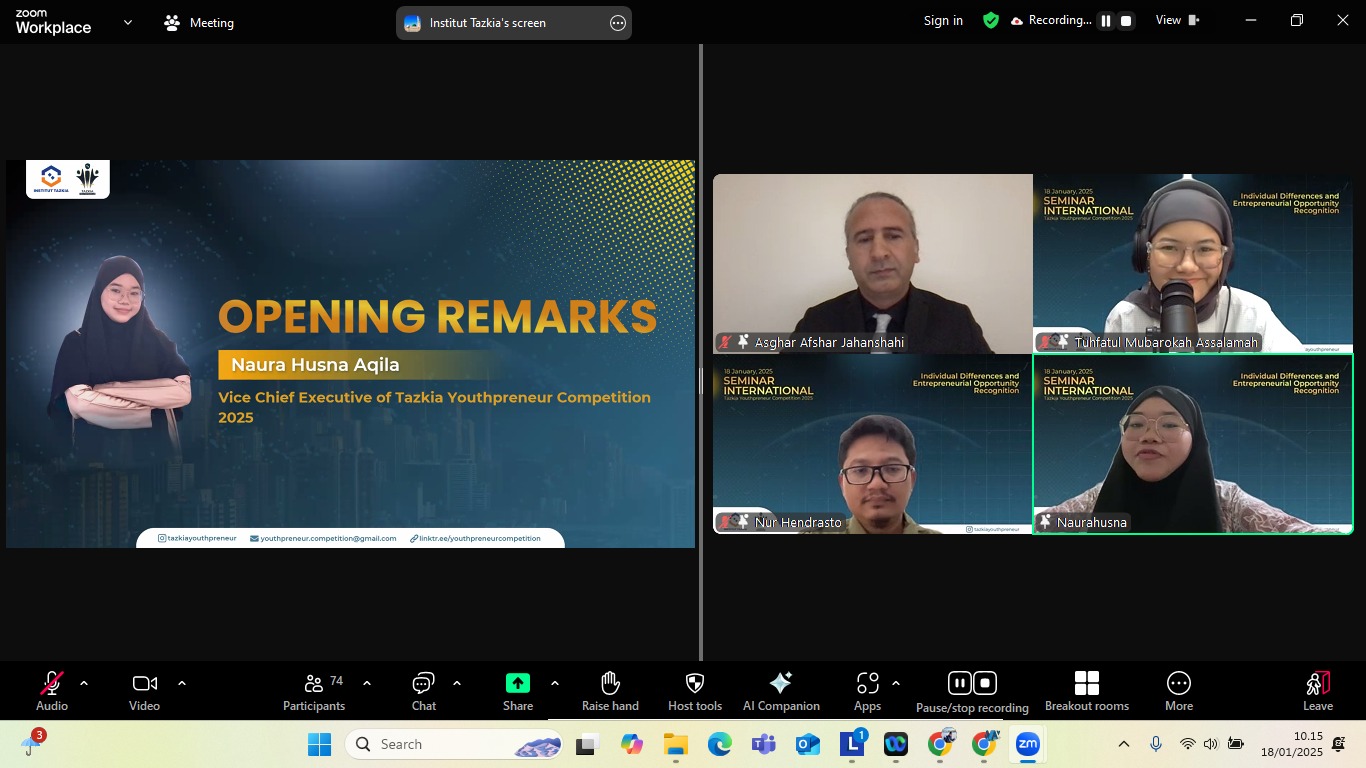
Task: Select Nur Hendrasto's video tile
Action: 873,444
